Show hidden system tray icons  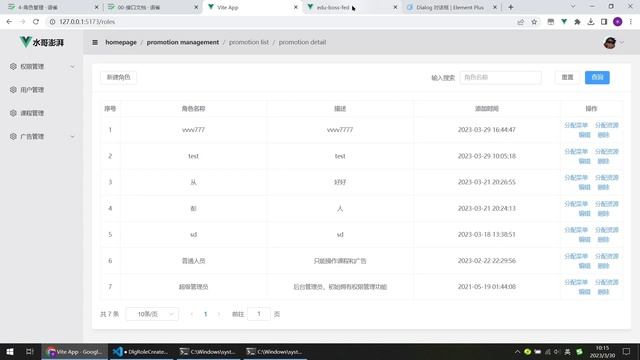coord(517,351)
